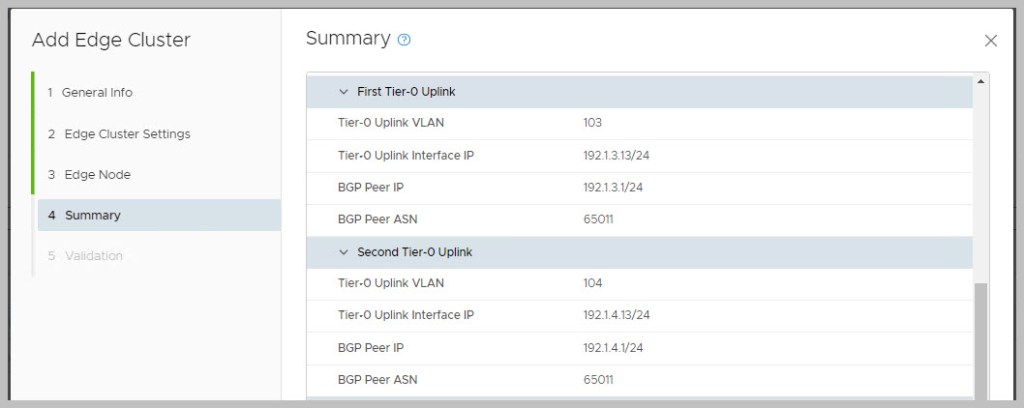Collapse the First Tier-0 Uplink section

(x=344, y=92)
